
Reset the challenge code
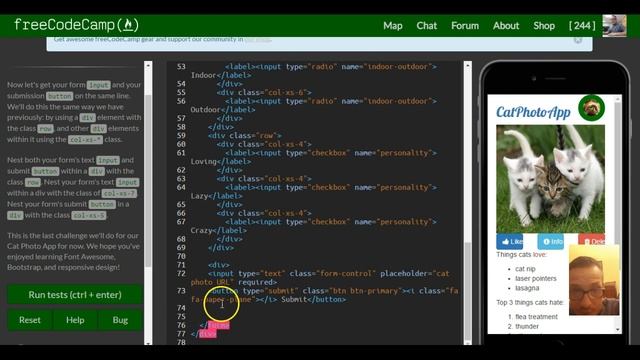tap(30, 320)
